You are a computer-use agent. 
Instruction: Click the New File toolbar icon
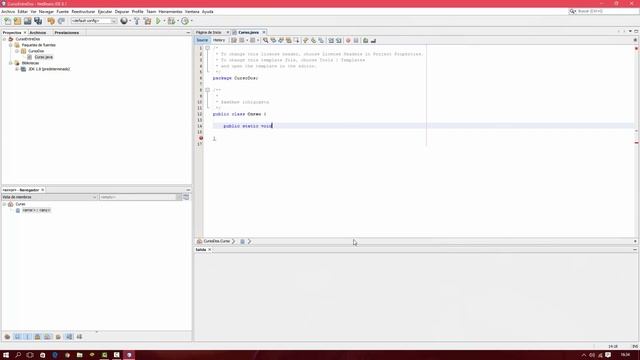tap(7, 21)
